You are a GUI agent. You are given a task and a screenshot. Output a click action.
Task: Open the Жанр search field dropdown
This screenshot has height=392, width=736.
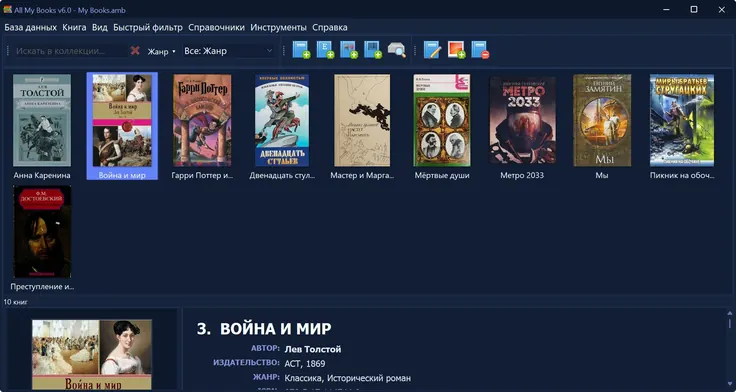click(x=161, y=51)
